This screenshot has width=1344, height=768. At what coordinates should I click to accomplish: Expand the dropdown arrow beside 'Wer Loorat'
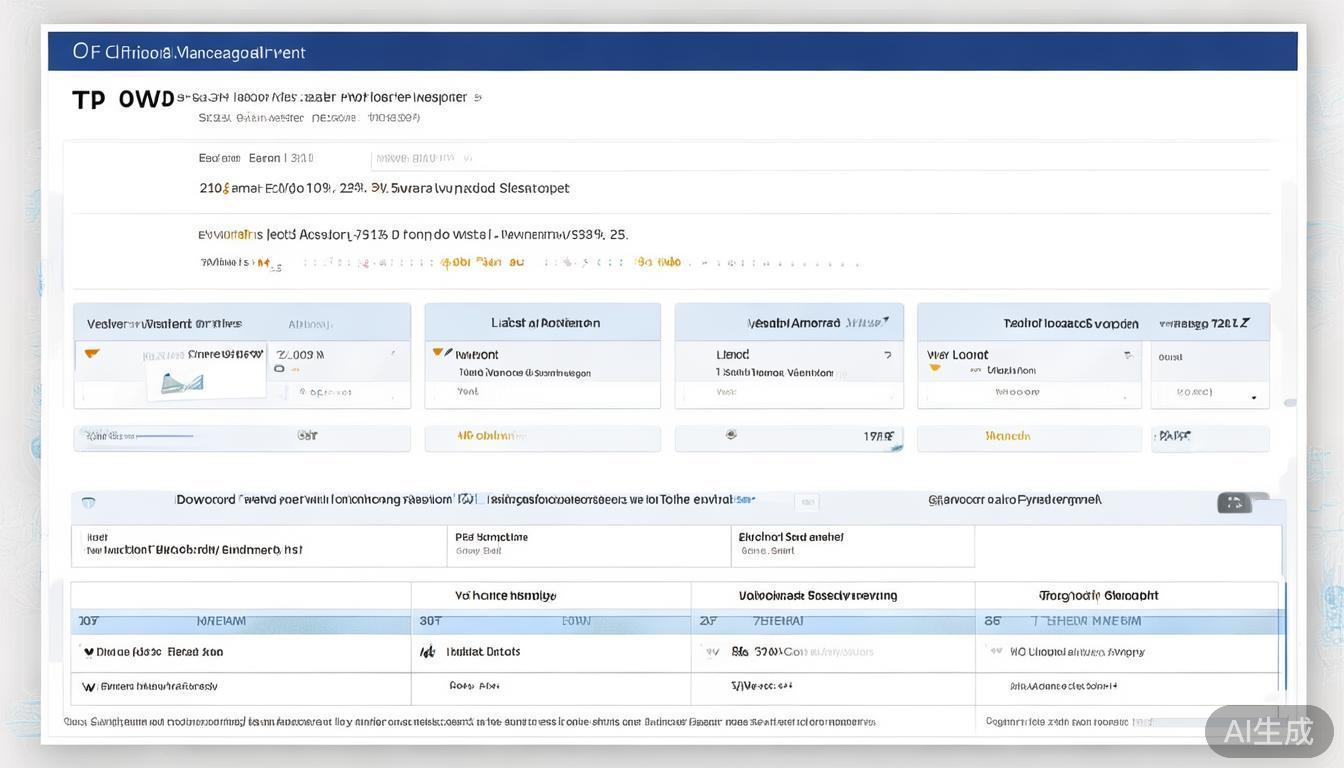1128,355
